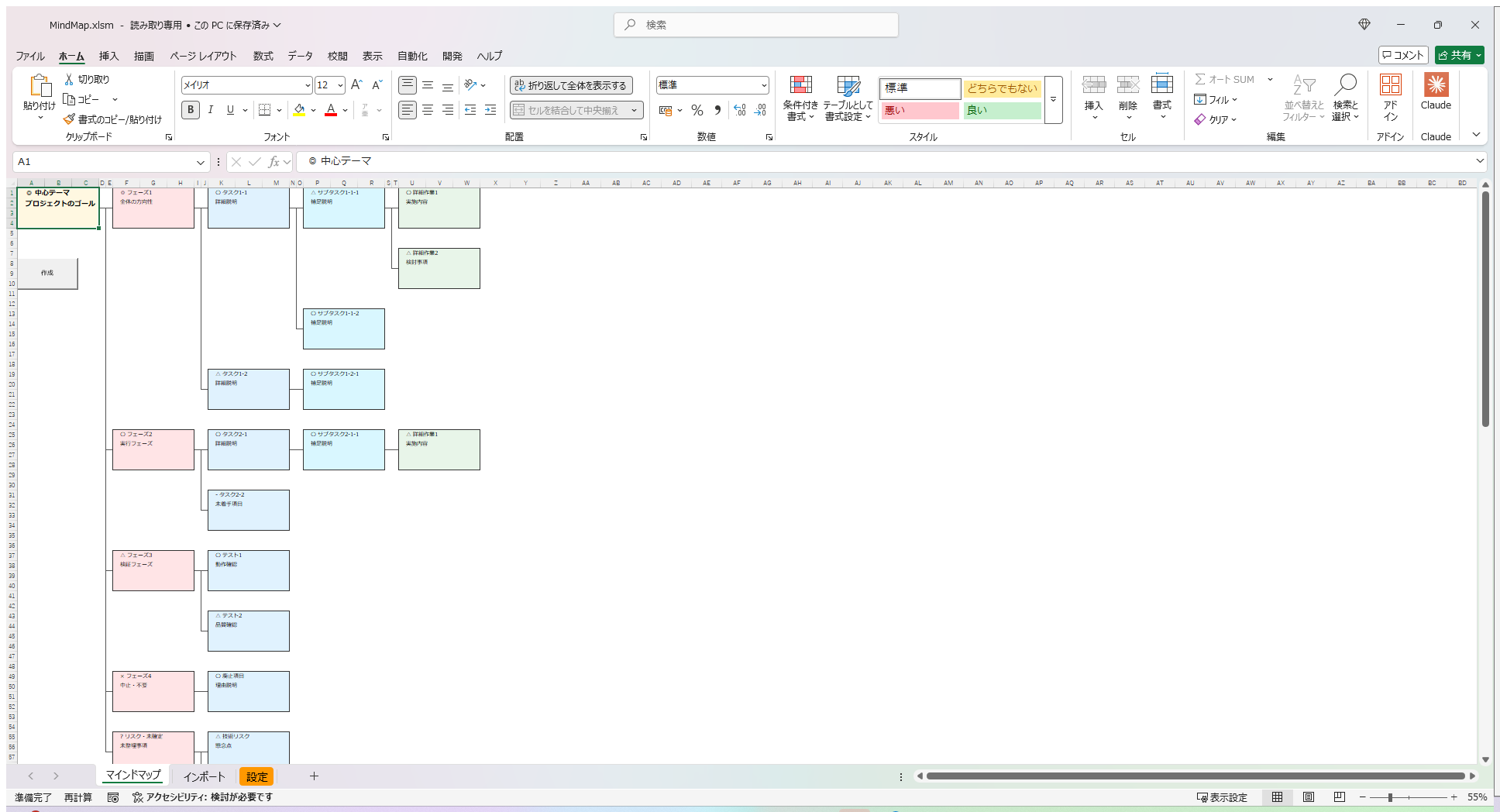Open the File menu
This screenshot has height=812, width=1500.
[x=30, y=56]
